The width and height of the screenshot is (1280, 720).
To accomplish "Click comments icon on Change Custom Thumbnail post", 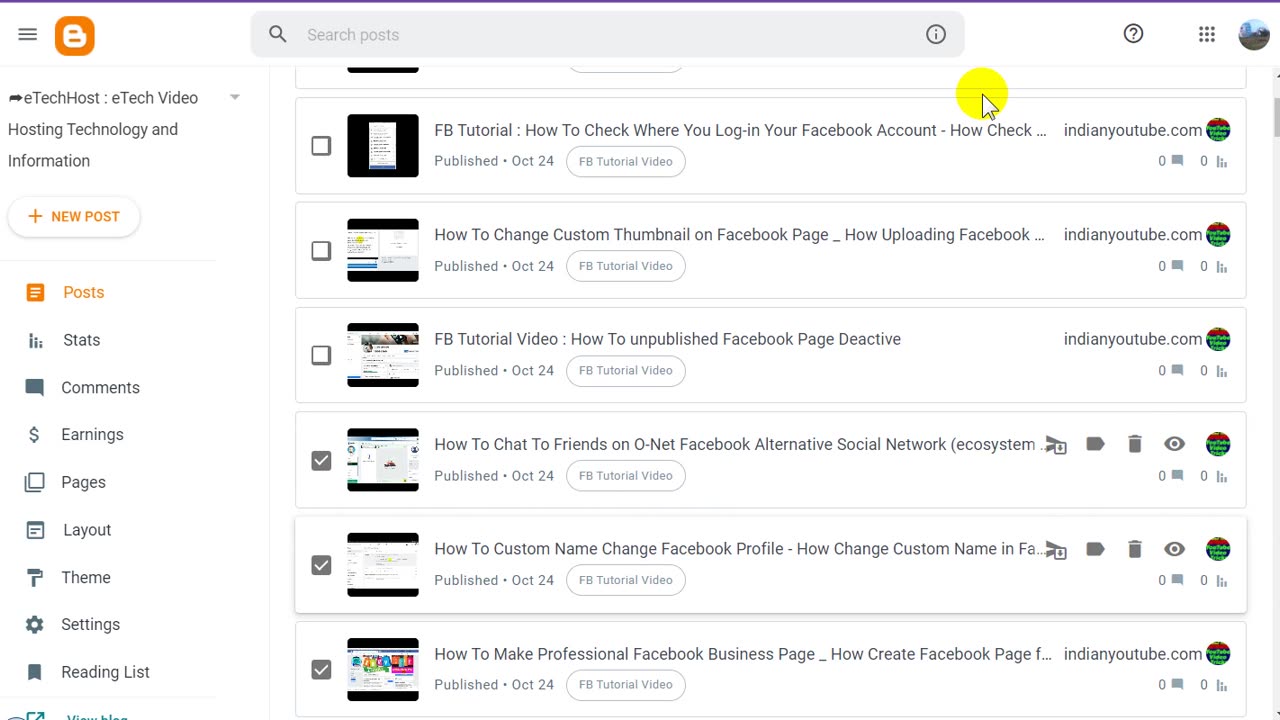I will (1178, 266).
